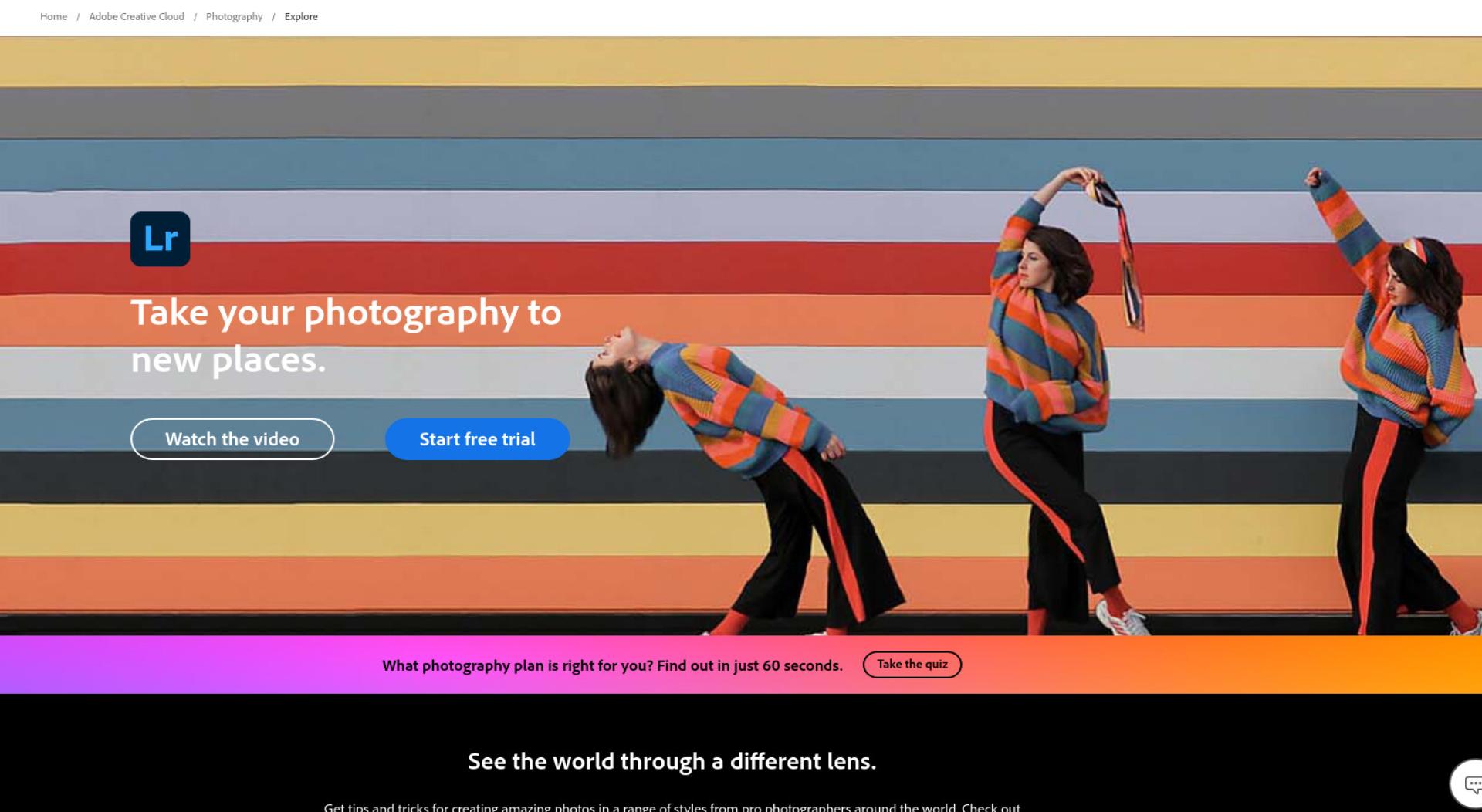Click 'See the world through a different lens' heading
Viewport: 1482px width, 812px height.
pyautogui.click(x=672, y=761)
